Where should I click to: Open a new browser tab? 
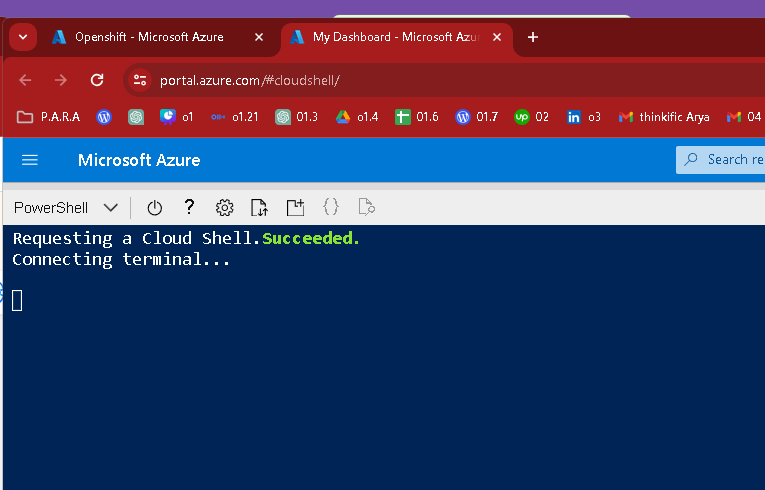533,37
